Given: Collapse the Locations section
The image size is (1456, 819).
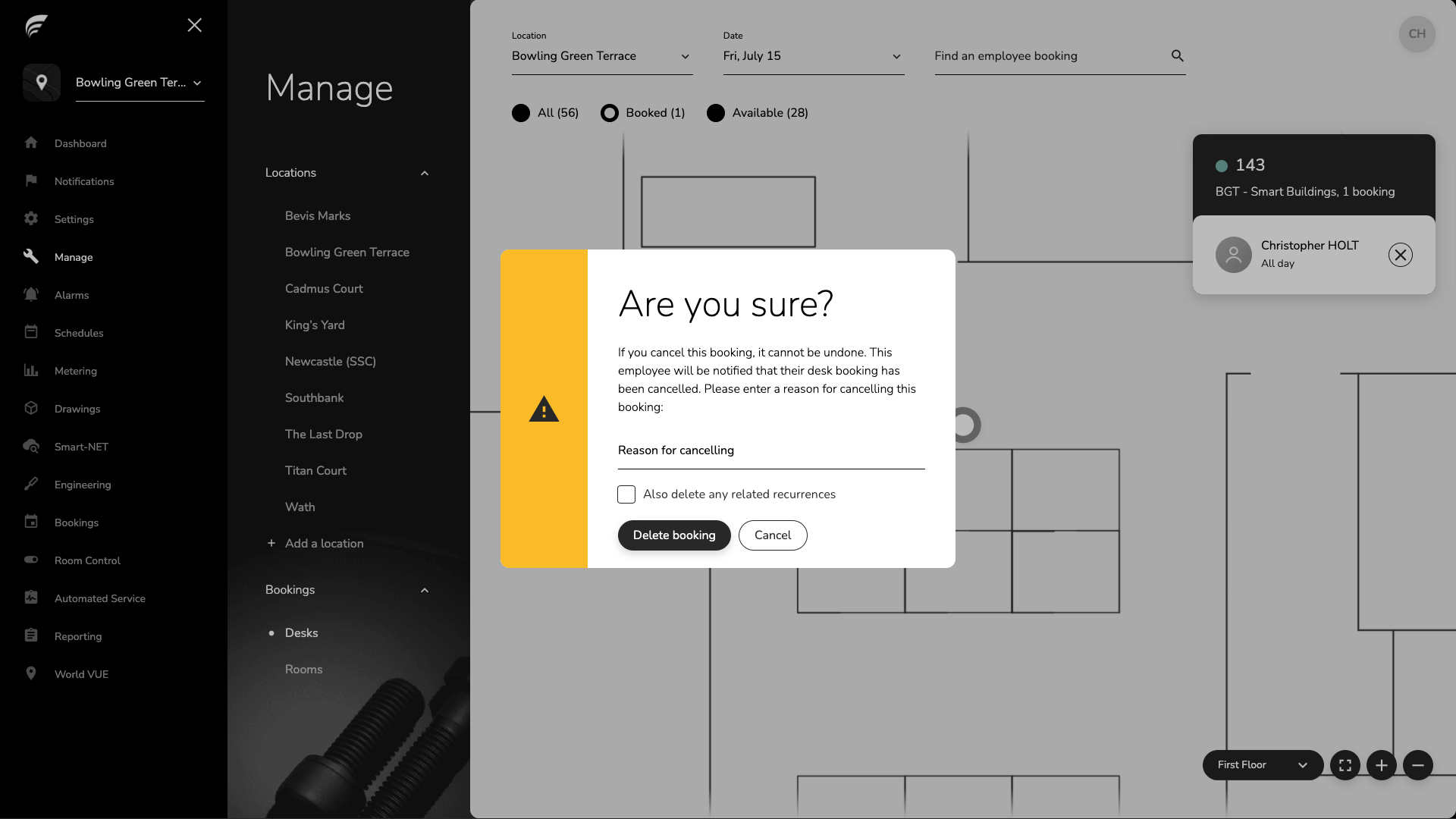Looking at the screenshot, I should 424,174.
